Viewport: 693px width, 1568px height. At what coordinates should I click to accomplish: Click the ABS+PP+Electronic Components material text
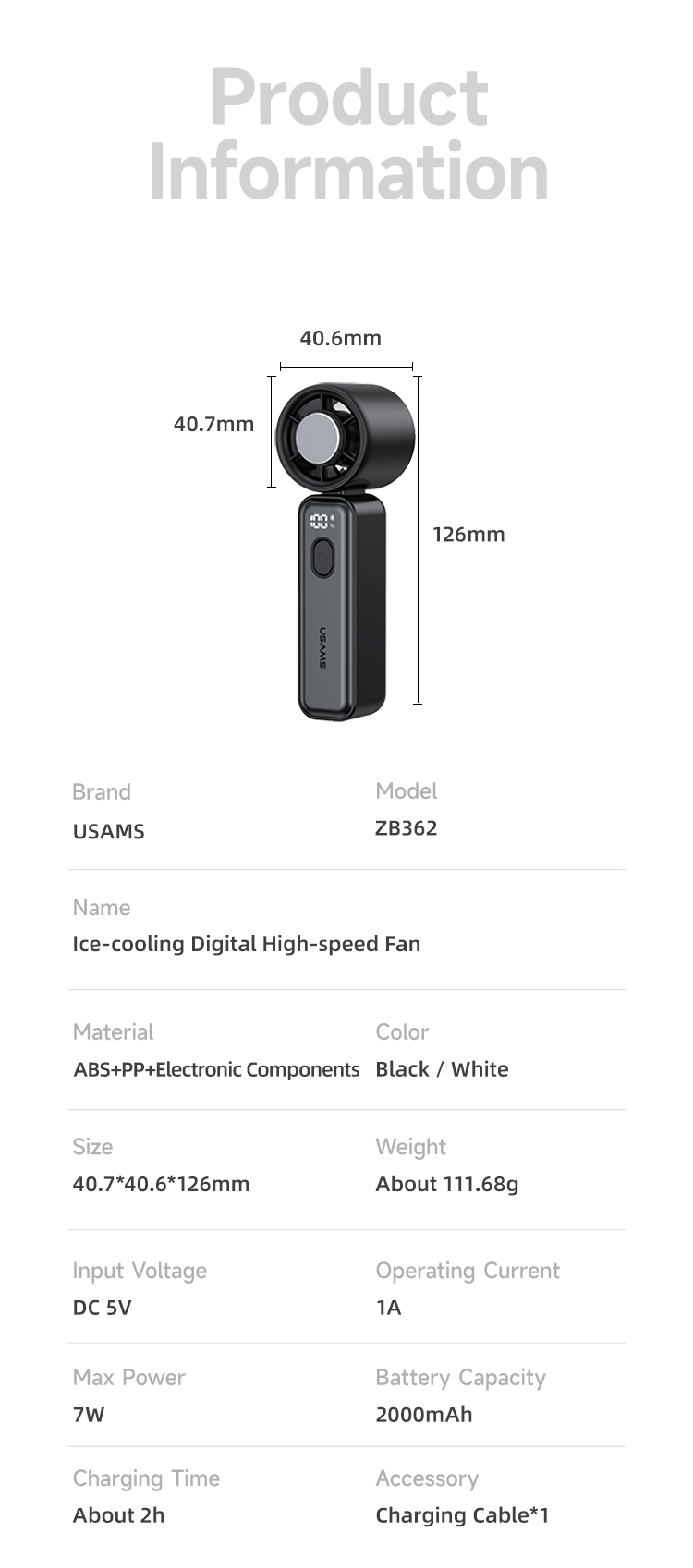click(x=216, y=1069)
